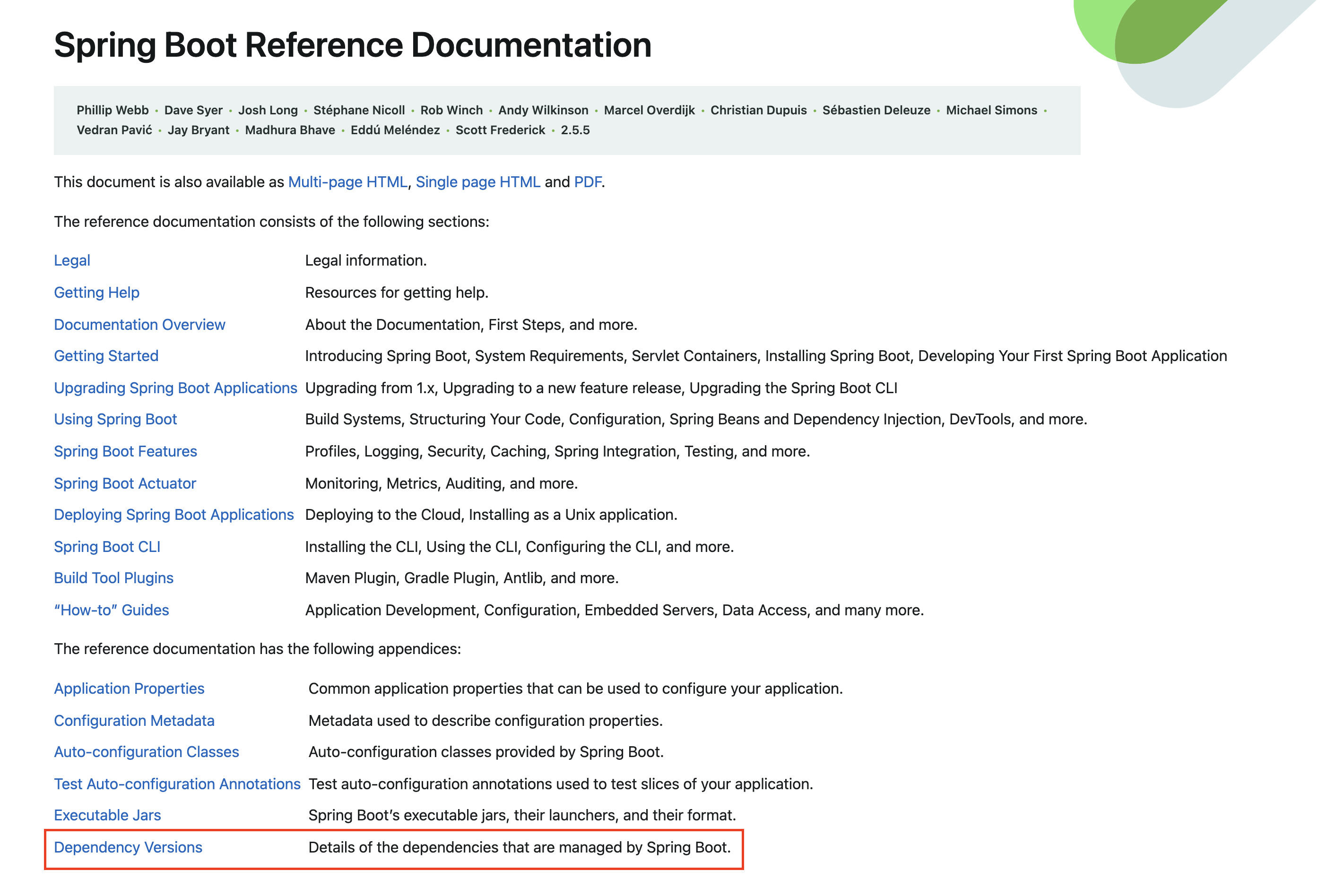Viewport: 1335px width, 896px height.
Task: Open the Getting Help section
Action: 96,293
